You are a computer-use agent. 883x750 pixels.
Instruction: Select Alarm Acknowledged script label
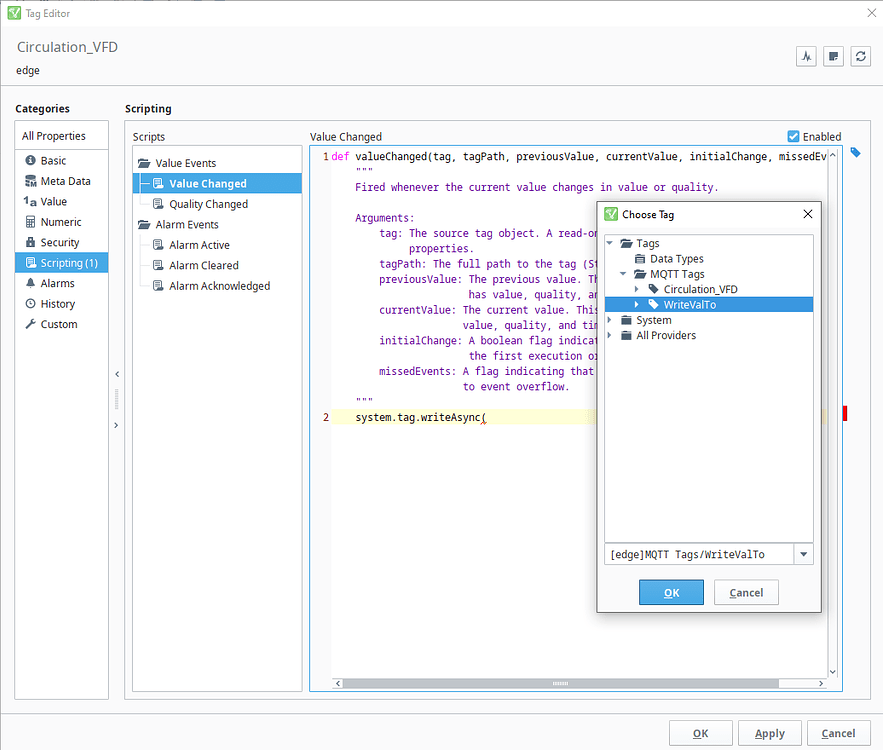click(x=220, y=286)
